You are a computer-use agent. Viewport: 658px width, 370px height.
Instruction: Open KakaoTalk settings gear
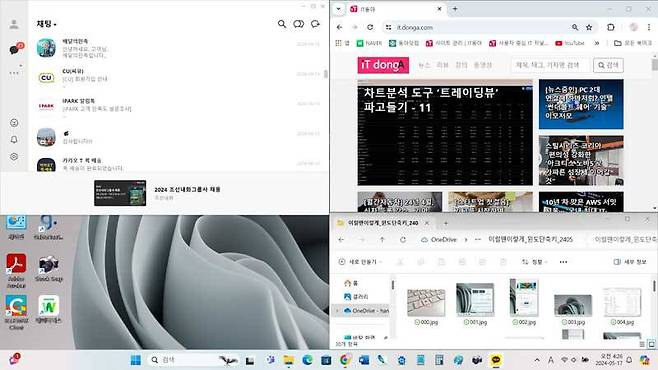pyautogui.click(x=14, y=156)
